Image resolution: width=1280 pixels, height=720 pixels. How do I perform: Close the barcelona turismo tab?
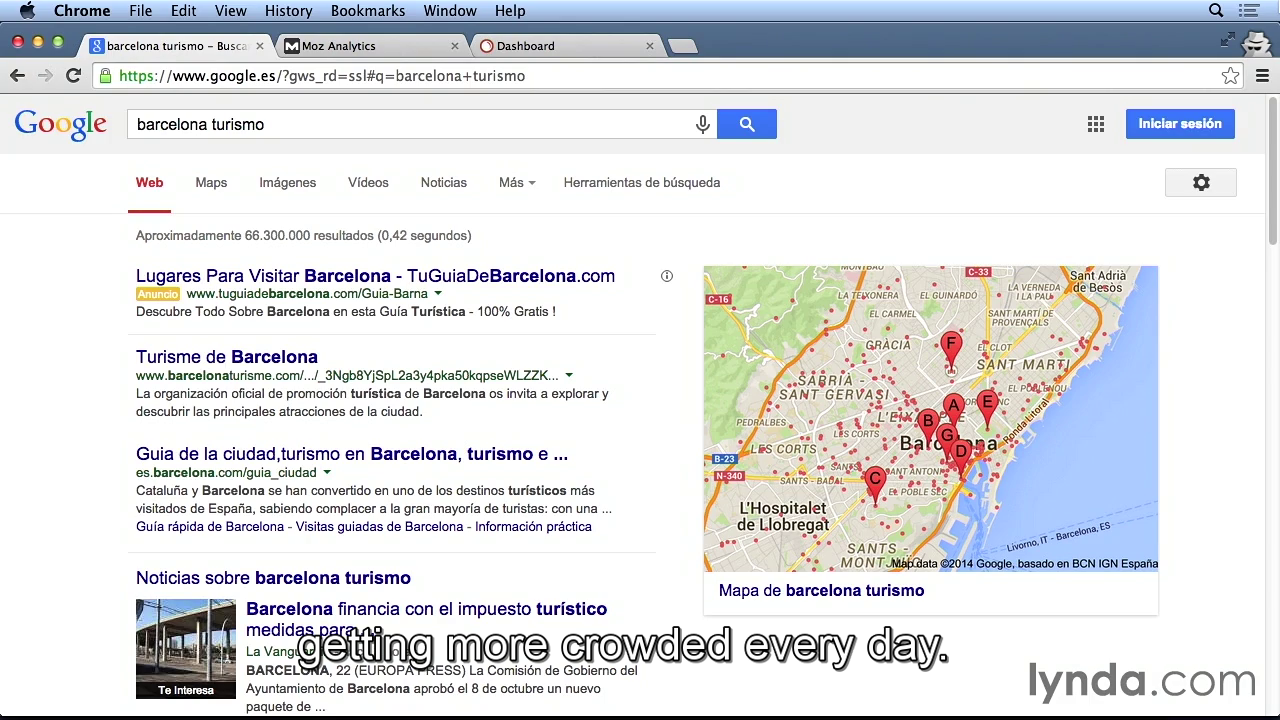point(260,46)
